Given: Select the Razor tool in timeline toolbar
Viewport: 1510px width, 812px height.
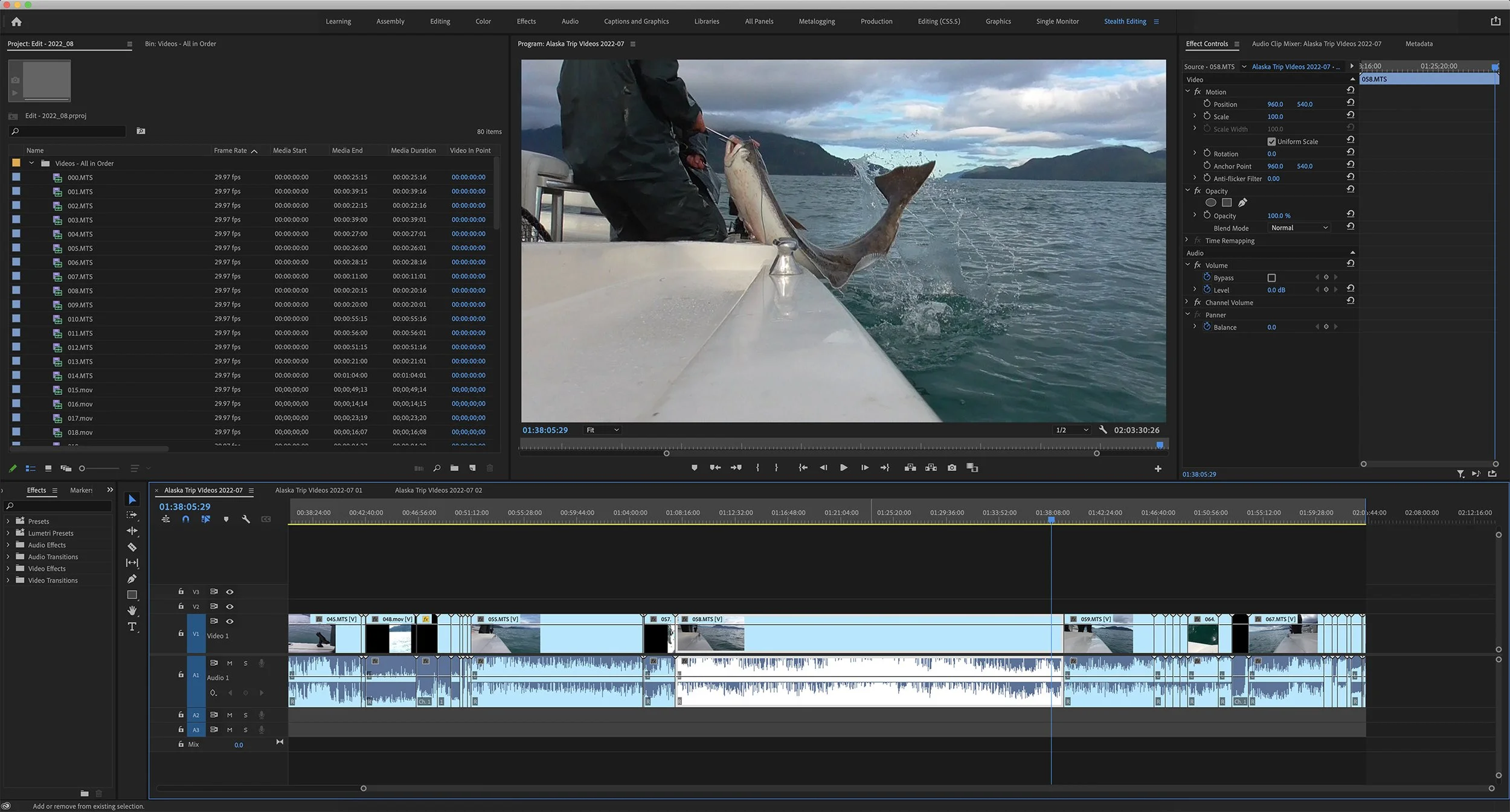Looking at the screenshot, I should [132, 547].
